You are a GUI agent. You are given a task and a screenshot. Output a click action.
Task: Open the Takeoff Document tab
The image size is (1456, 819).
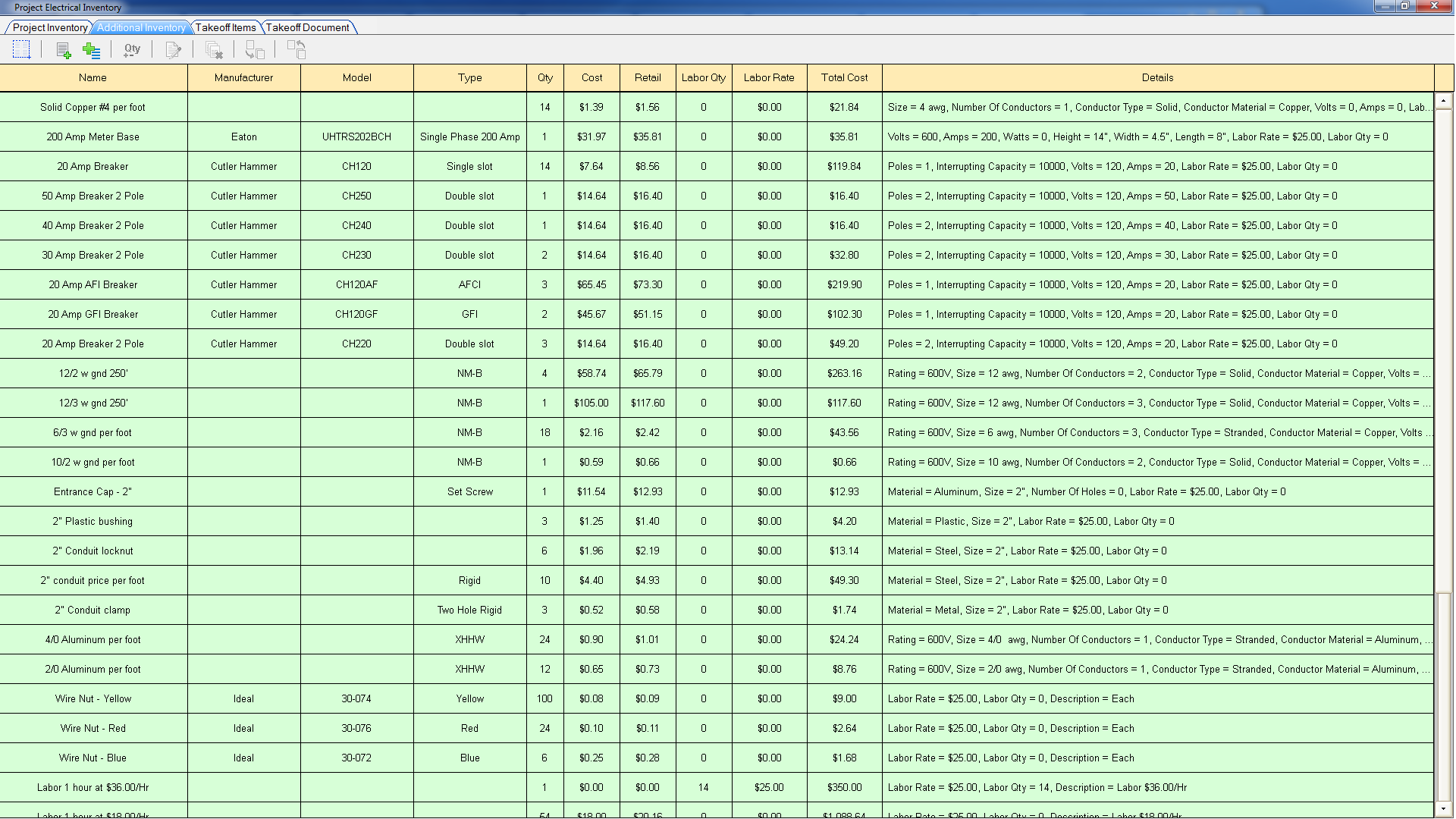tap(307, 27)
